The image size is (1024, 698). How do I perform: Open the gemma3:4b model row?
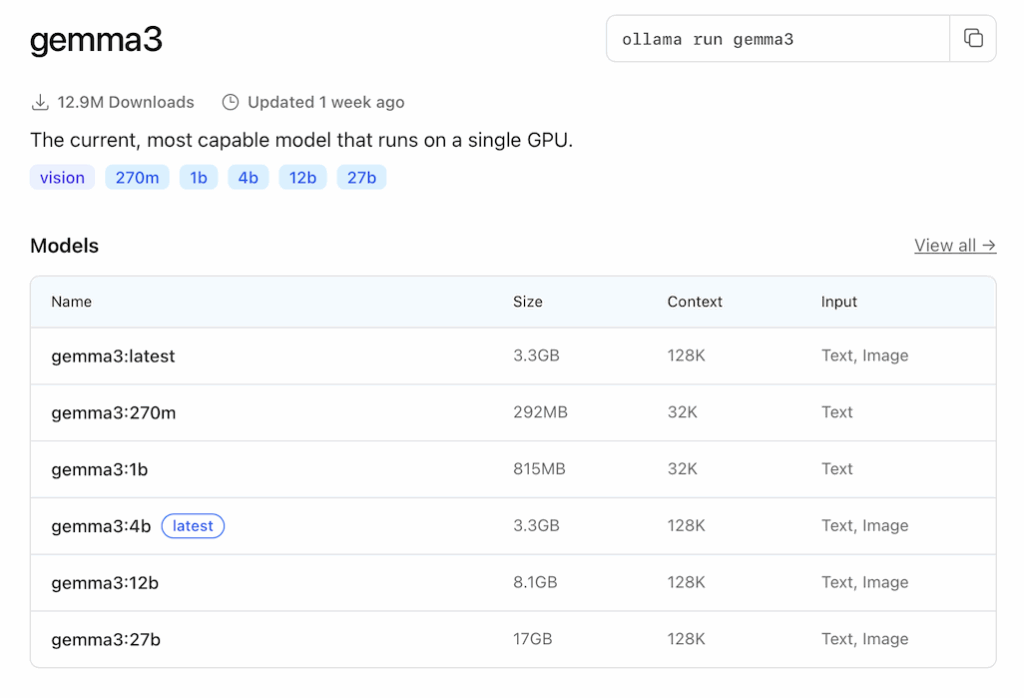click(x=513, y=526)
